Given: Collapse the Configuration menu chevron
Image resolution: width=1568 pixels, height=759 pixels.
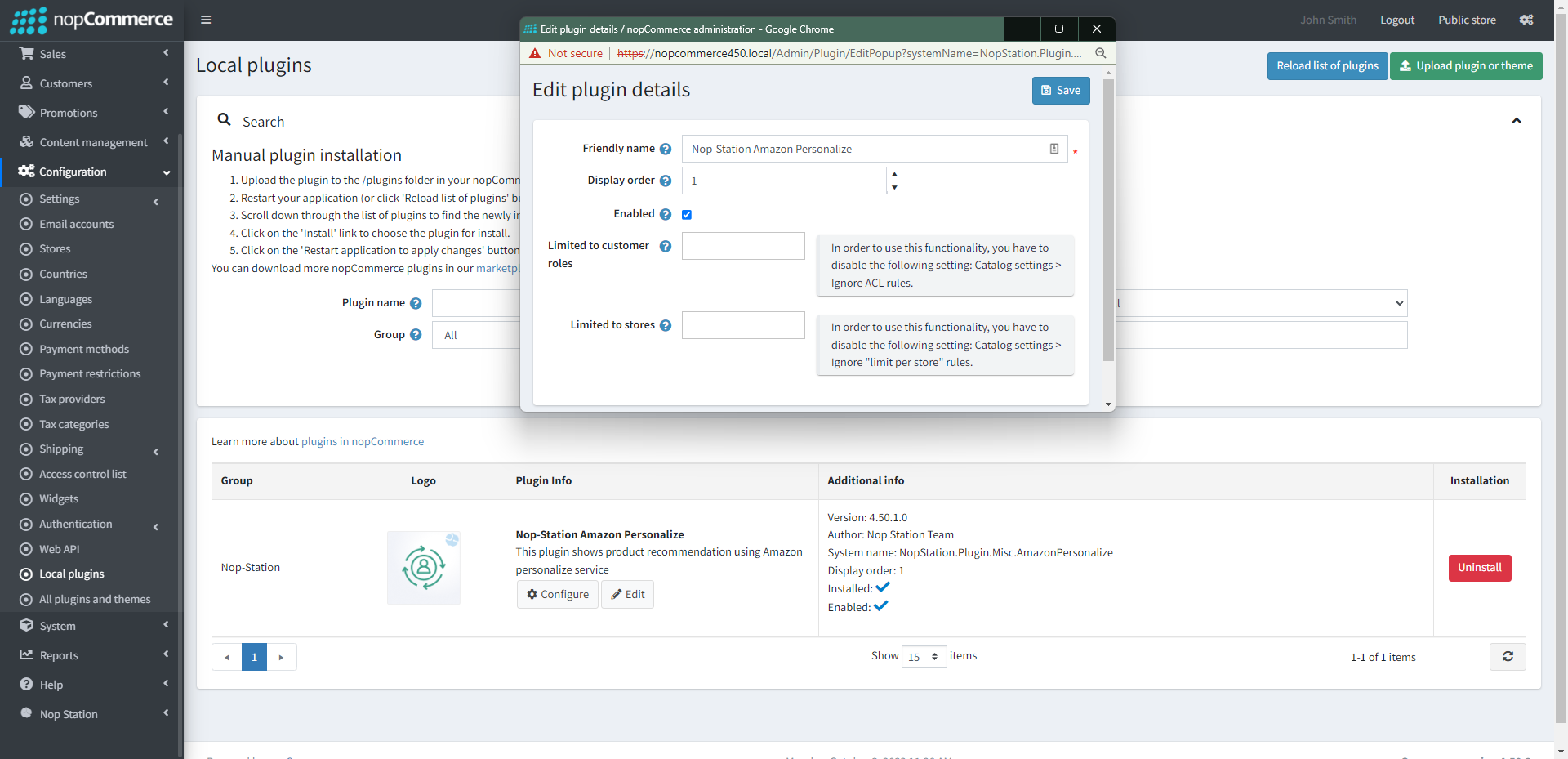Looking at the screenshot, I should (167, 172).
